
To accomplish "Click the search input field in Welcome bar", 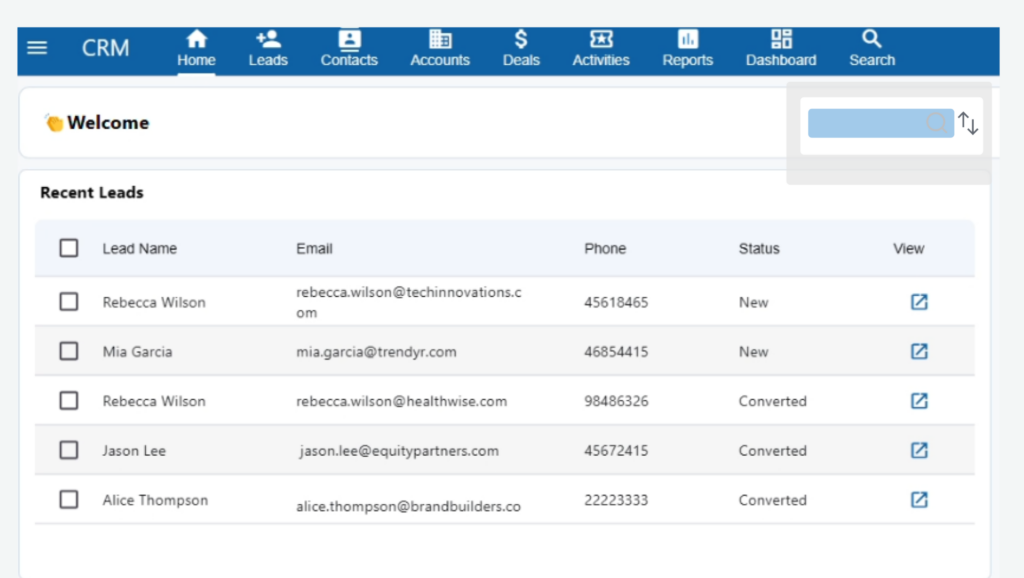I will [868, 123].
